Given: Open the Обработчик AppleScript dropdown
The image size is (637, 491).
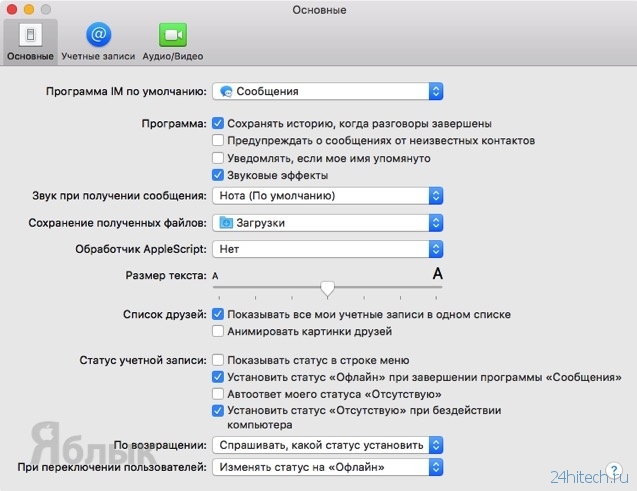Looking at the screenshot, I should pos(327,249).
